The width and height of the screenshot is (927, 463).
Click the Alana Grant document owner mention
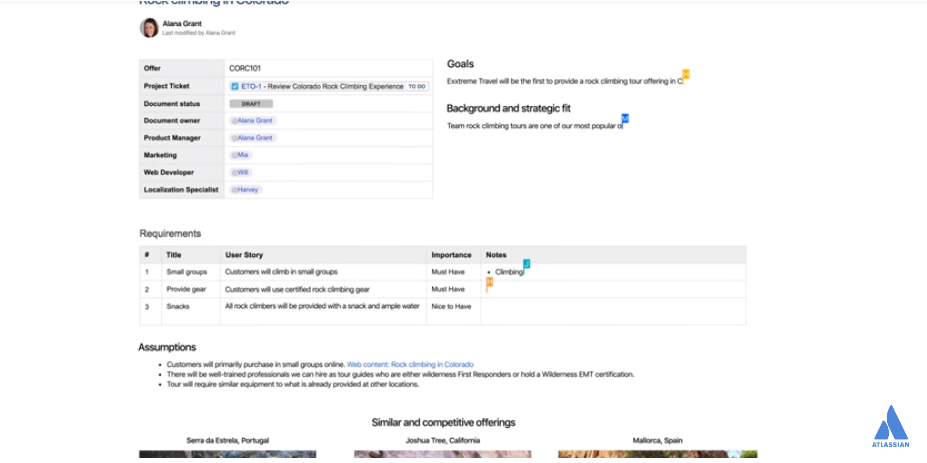(x=254, y=121)
